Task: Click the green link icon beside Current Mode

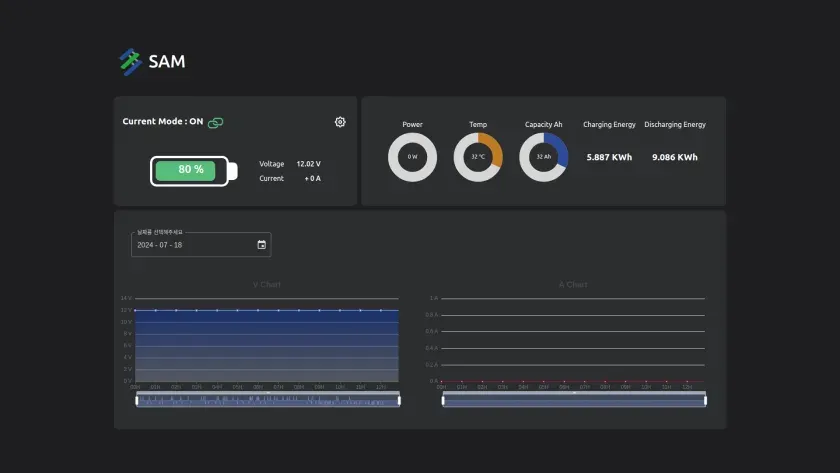Action: tap(215, 123)
